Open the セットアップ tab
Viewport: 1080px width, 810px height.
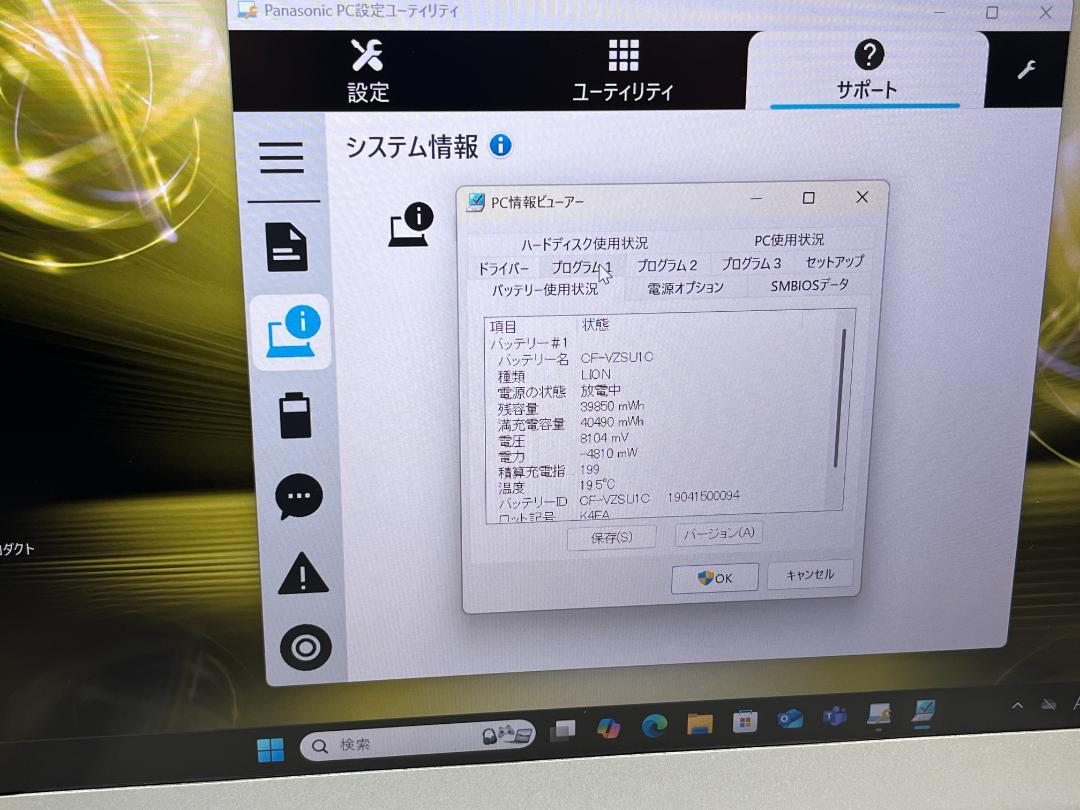pyautogui.click(x=834, y=262)
